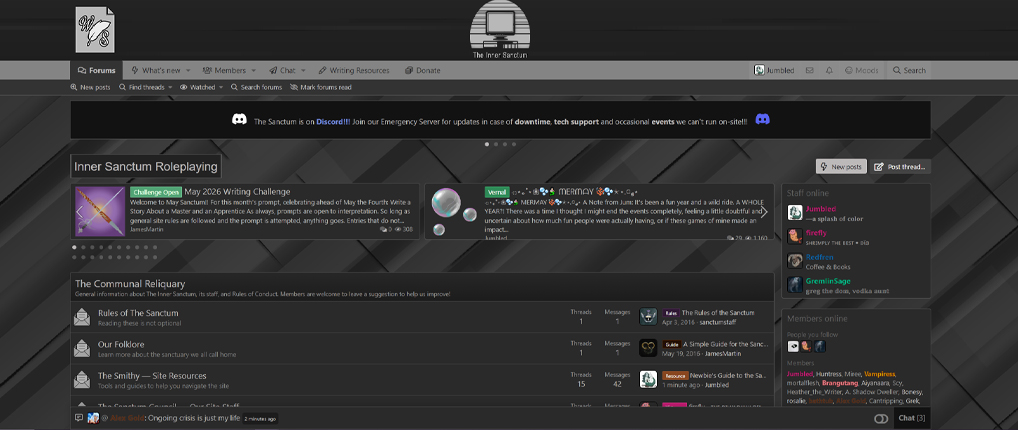Click the purple sword challenge thumbnail
Image resolution: width=1018 pixels, height=430 pixels.
[x=100, y=212]
